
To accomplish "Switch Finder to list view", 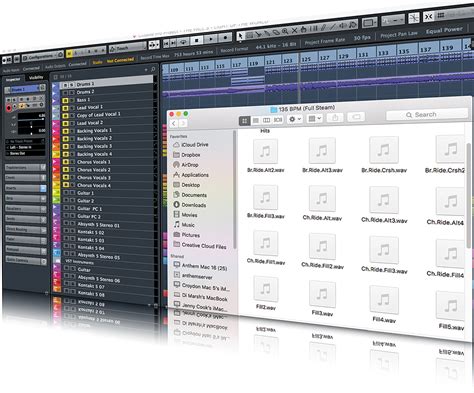I will 255,120.
